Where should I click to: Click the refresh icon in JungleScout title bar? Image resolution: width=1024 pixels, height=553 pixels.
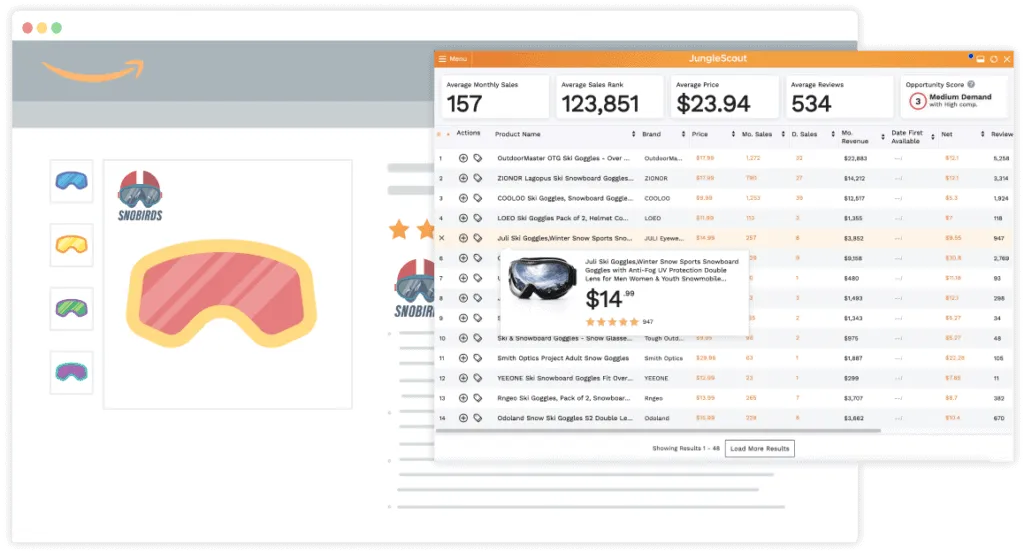tap(993, 59)
